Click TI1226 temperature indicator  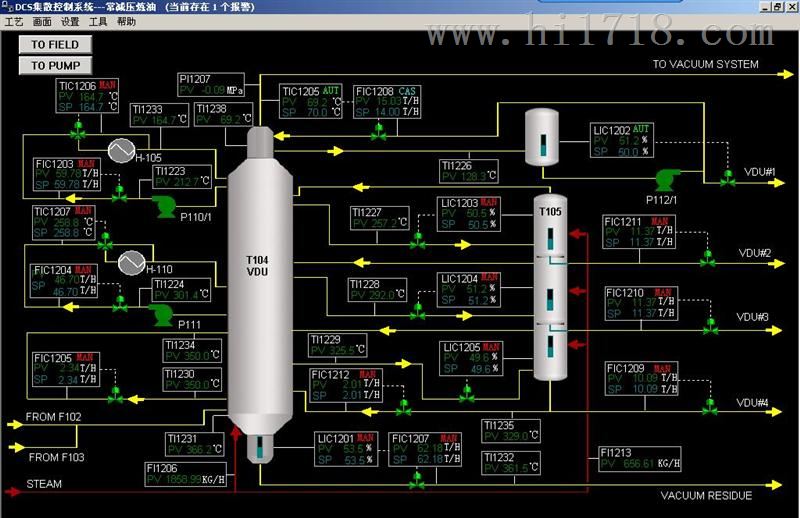[x=469, y=171]
